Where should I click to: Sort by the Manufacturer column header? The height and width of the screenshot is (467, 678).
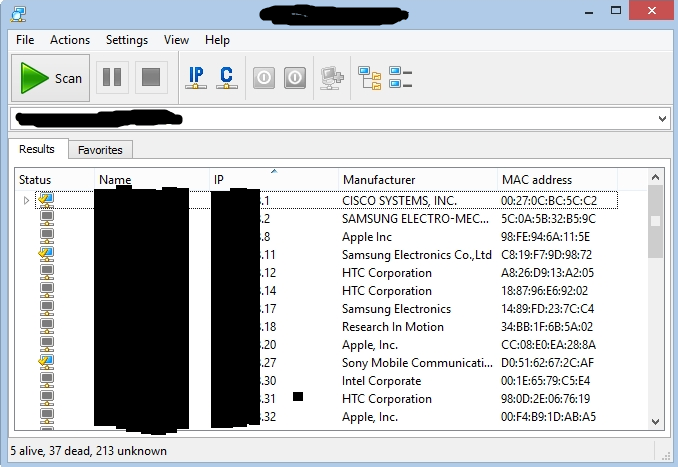pyautogui.click(x=418, y=179)
